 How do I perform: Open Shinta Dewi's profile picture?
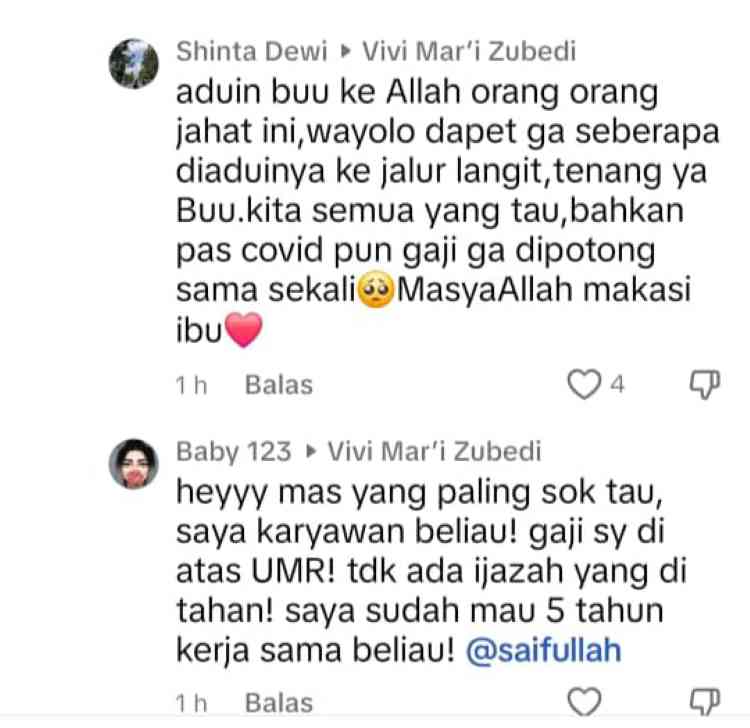133,64
